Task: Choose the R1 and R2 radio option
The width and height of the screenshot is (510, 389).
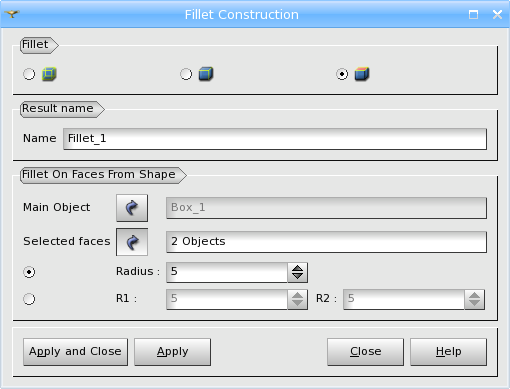Action: click(29, 299)
